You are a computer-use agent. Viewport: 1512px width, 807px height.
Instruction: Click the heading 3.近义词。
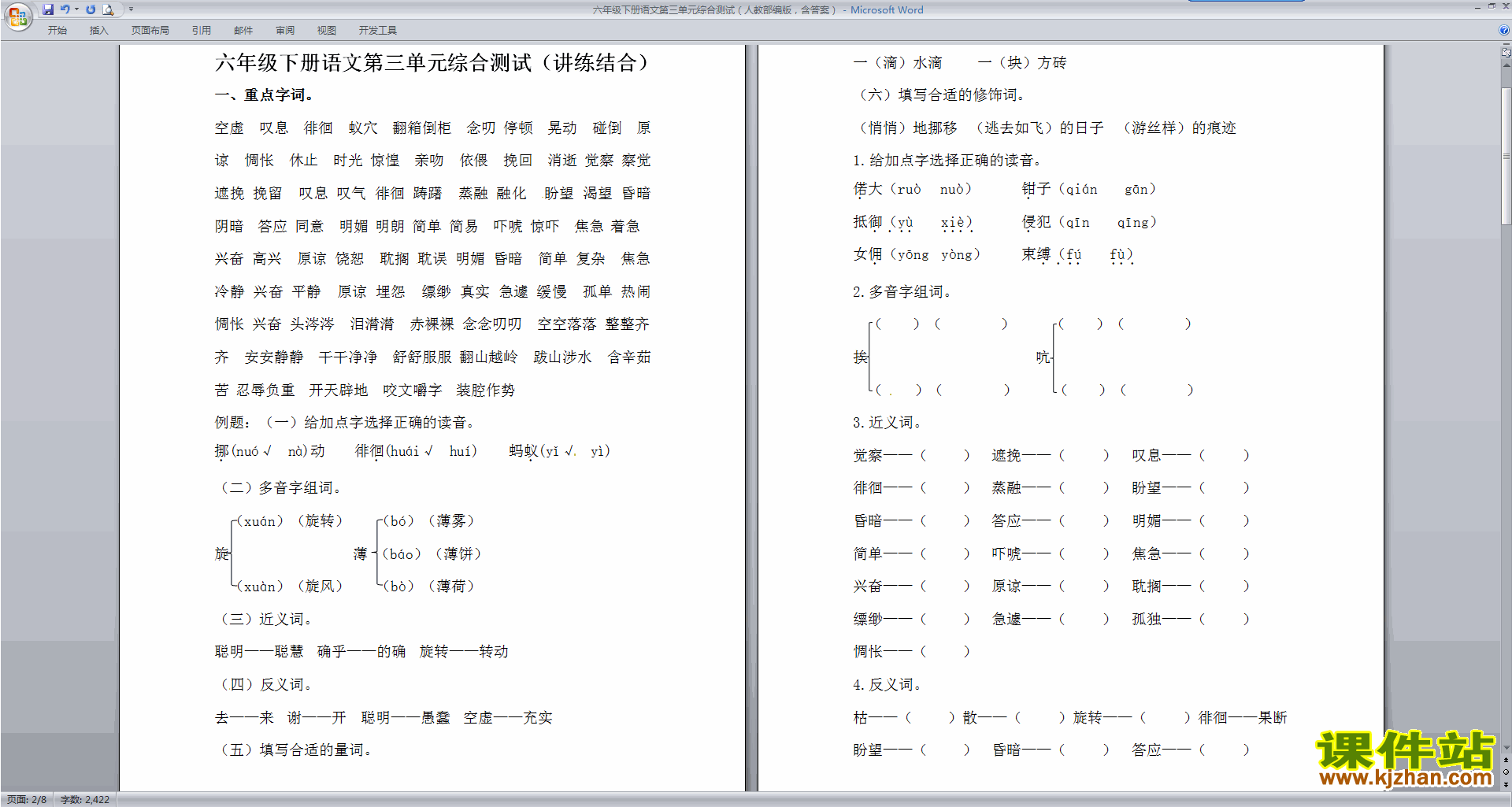(x=888, y=423)
